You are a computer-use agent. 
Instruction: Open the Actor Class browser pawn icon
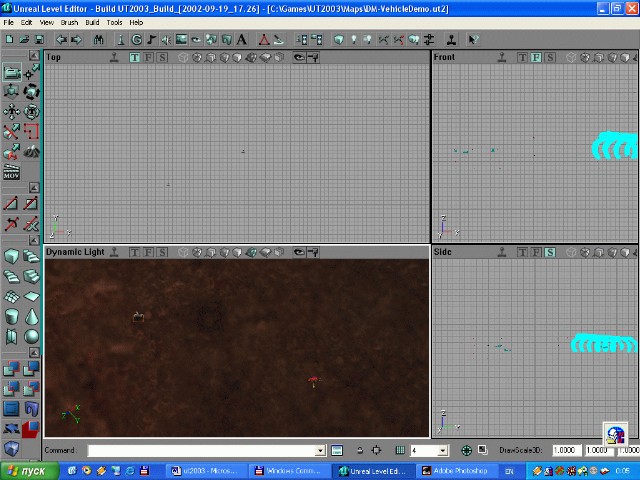coord(121,40)
